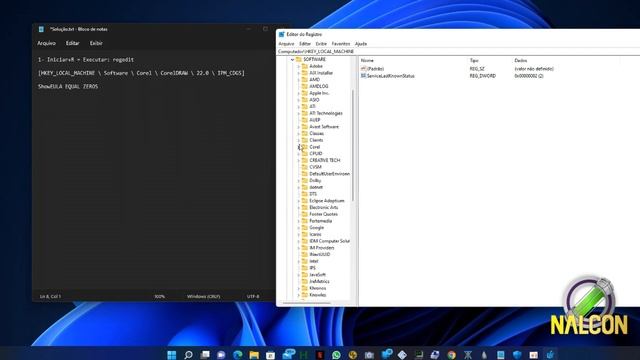
Task: Click the Corel key folder icon
Action: [304, 147]
